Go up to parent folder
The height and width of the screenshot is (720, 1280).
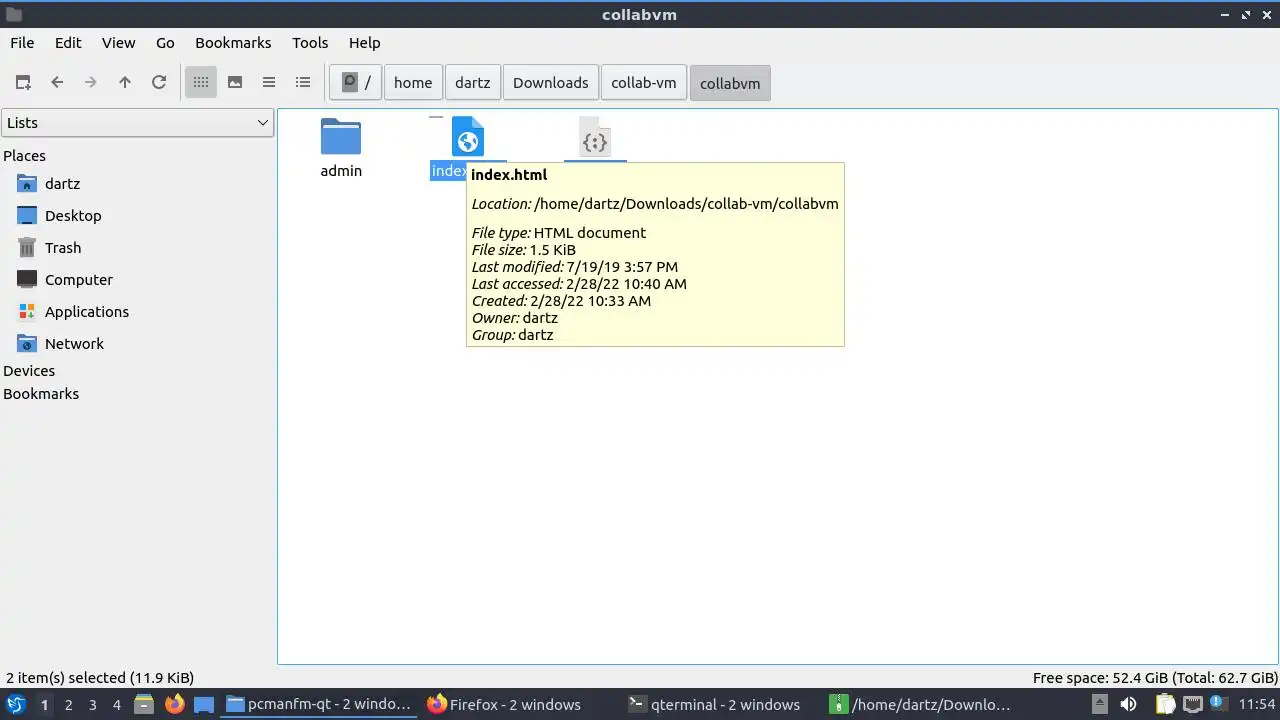click(125, 83)
